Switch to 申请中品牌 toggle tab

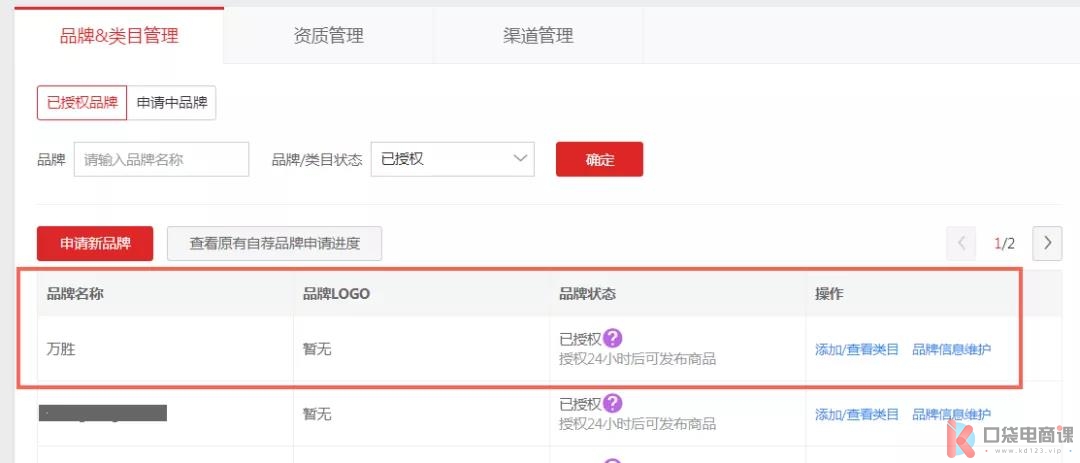click(x=172, y=103)
